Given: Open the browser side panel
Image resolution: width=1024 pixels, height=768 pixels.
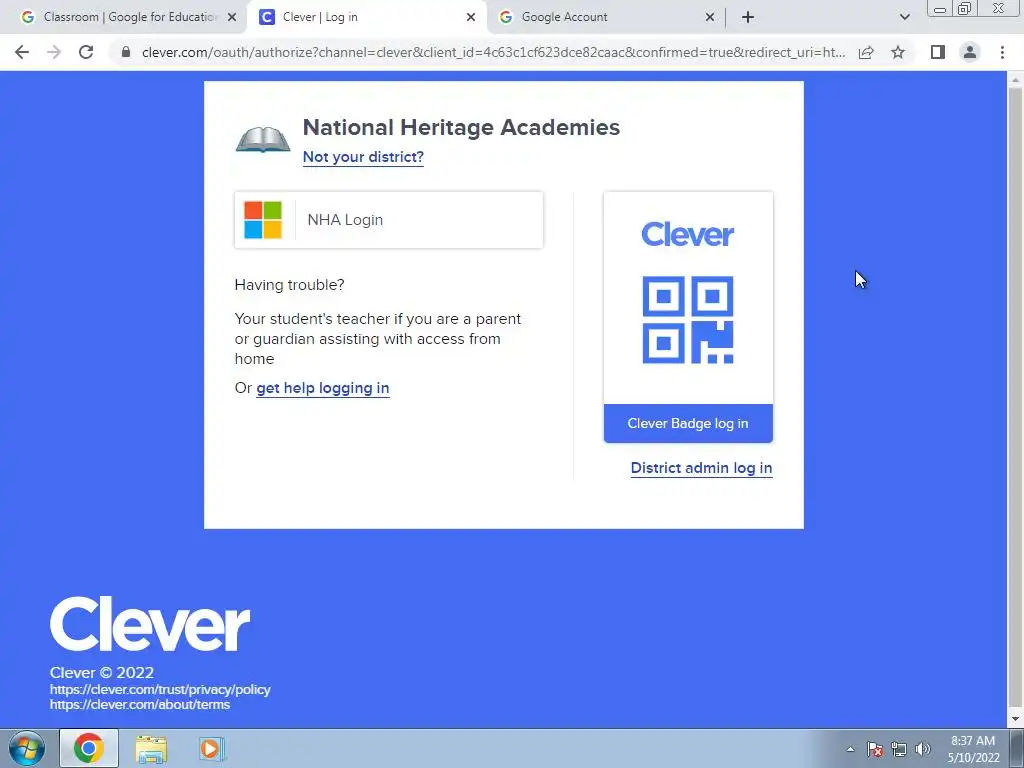Looking at the screenshot, I should point(938,52).
